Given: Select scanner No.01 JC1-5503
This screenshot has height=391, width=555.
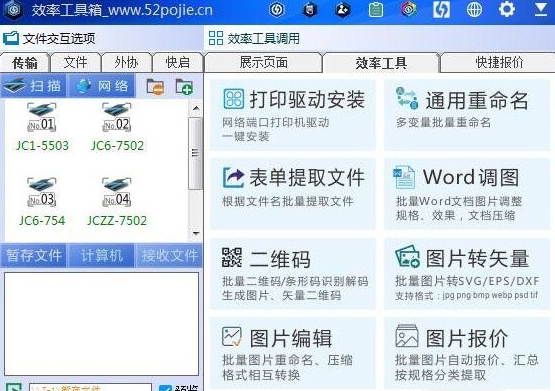Looking at the screenshot, I should 42,128.
